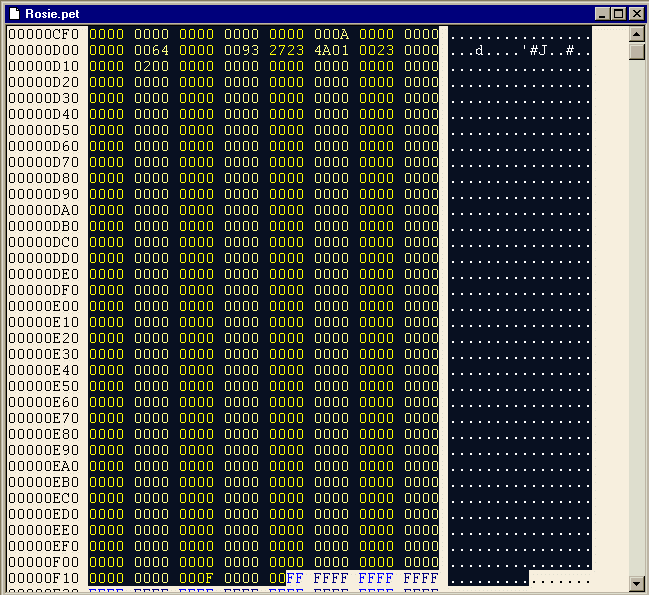
Task: Select hex value 0023
Action: [x=376, y=50]
